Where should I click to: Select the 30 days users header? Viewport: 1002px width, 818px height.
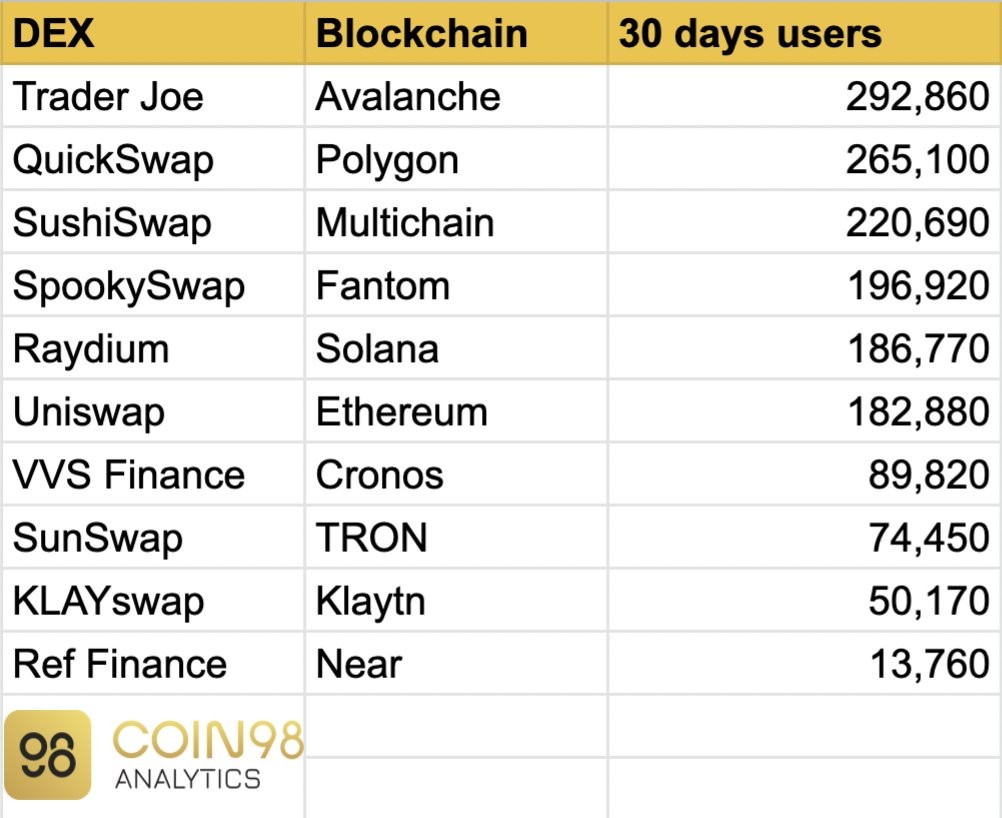pyautogui.click(x=805, y=33)
